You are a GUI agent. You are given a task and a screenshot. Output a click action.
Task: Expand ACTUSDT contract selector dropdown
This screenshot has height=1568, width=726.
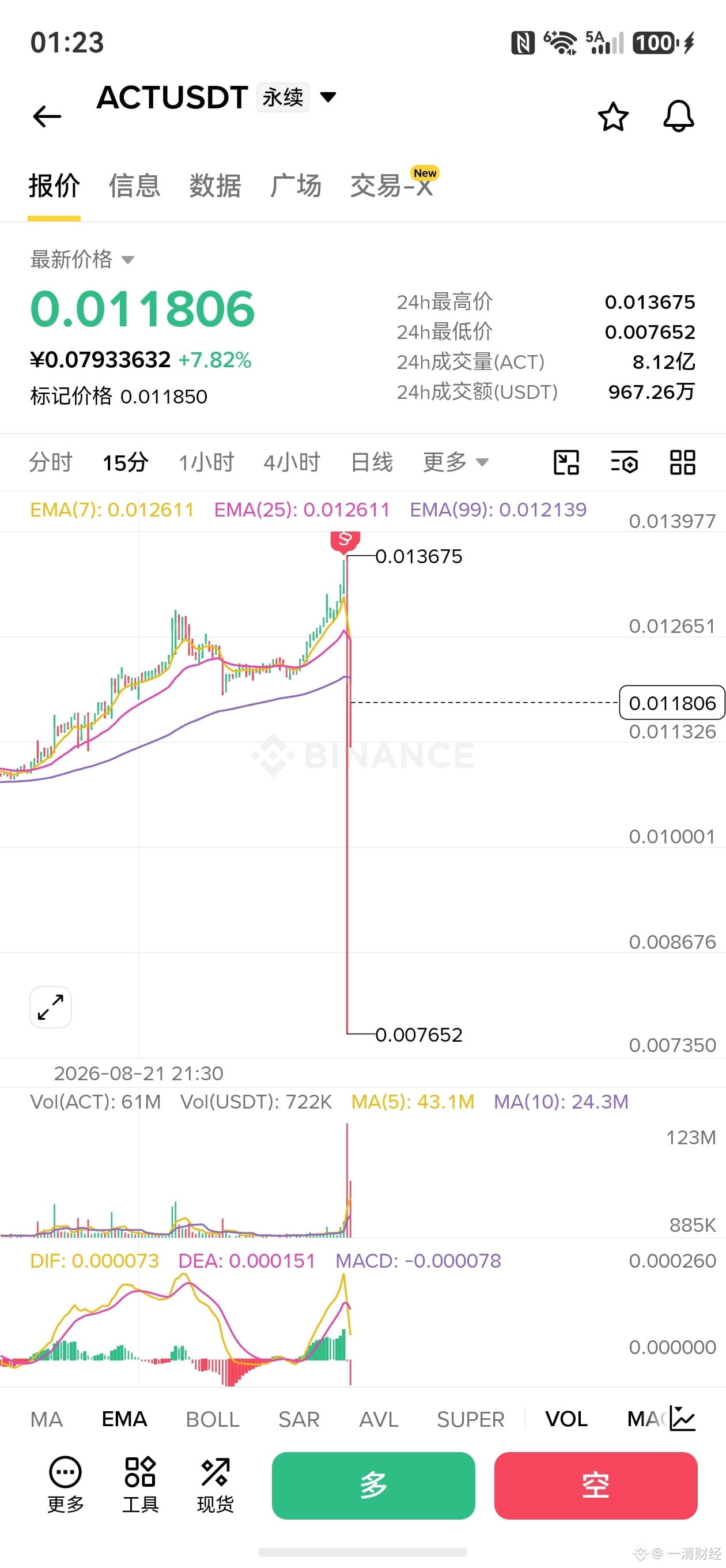click(328, 97)
